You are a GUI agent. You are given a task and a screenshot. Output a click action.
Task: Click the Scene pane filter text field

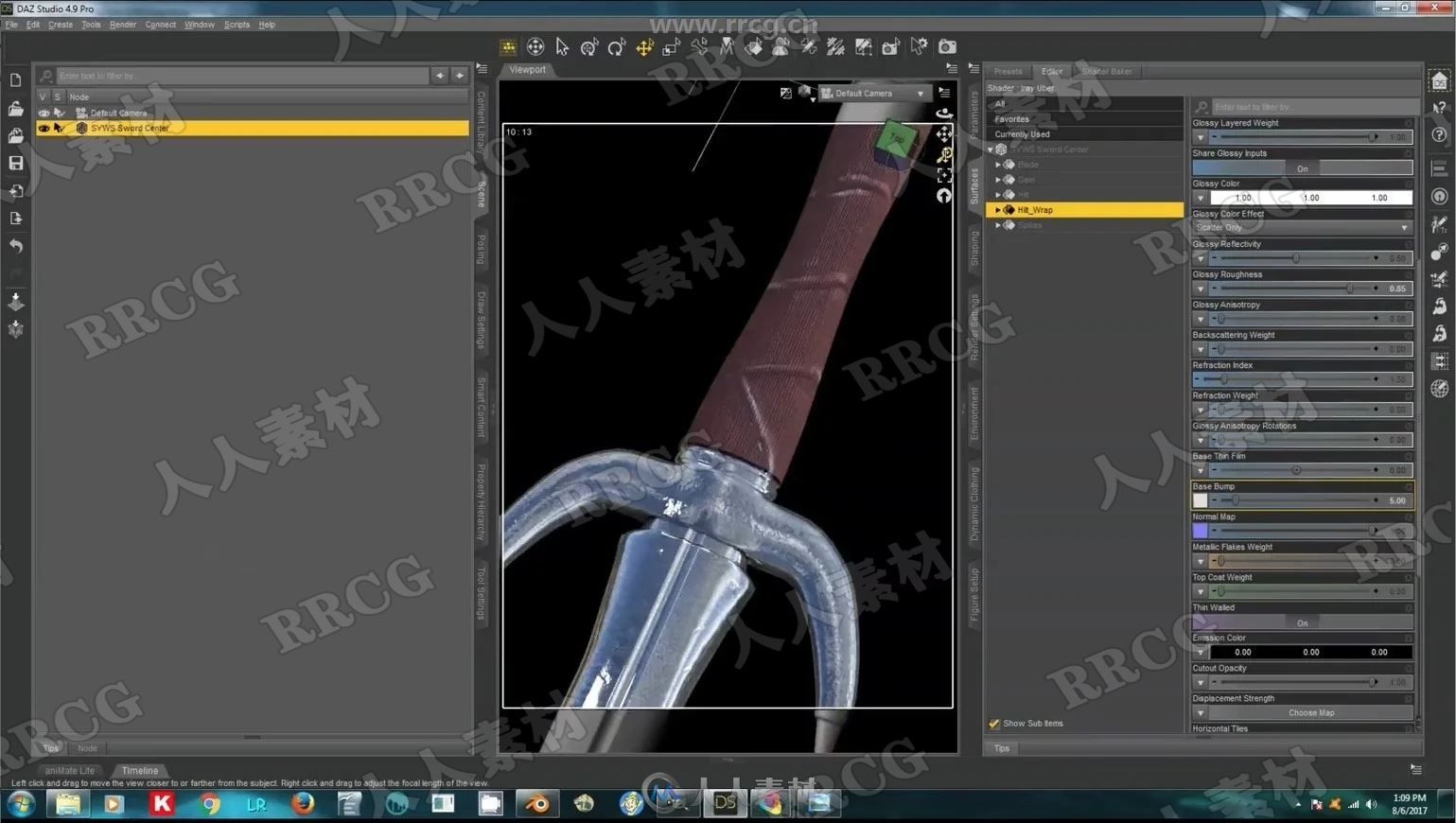(x=241, y=76)
